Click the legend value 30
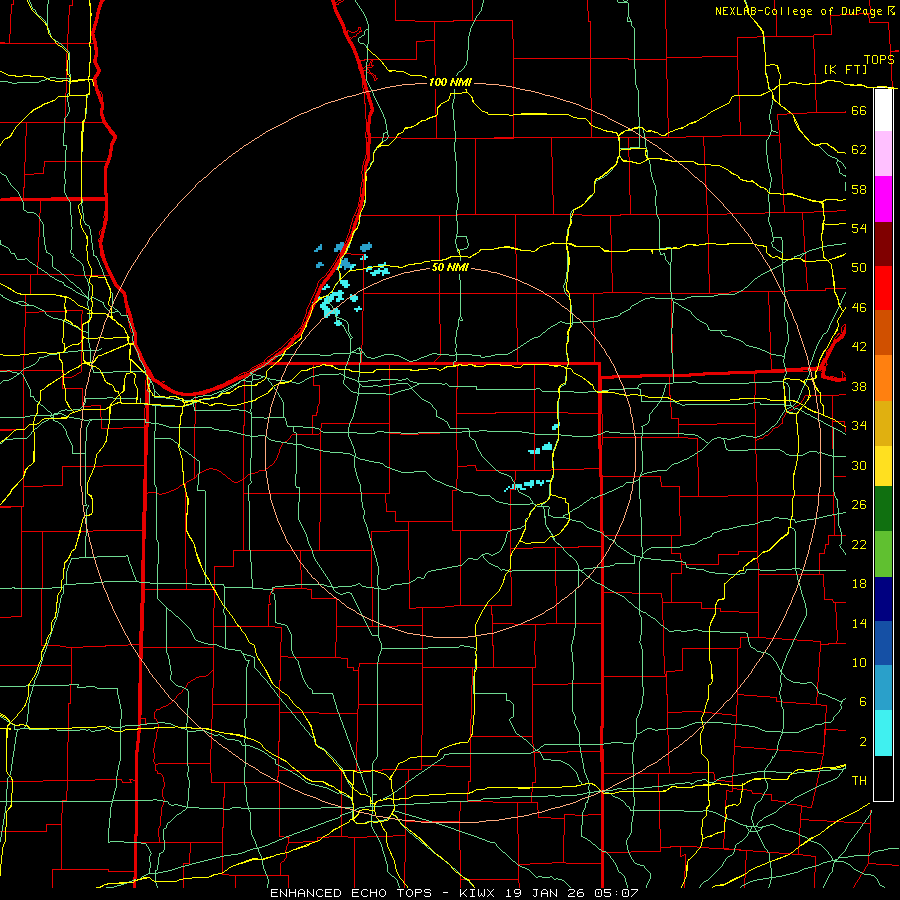 [859, 465]
